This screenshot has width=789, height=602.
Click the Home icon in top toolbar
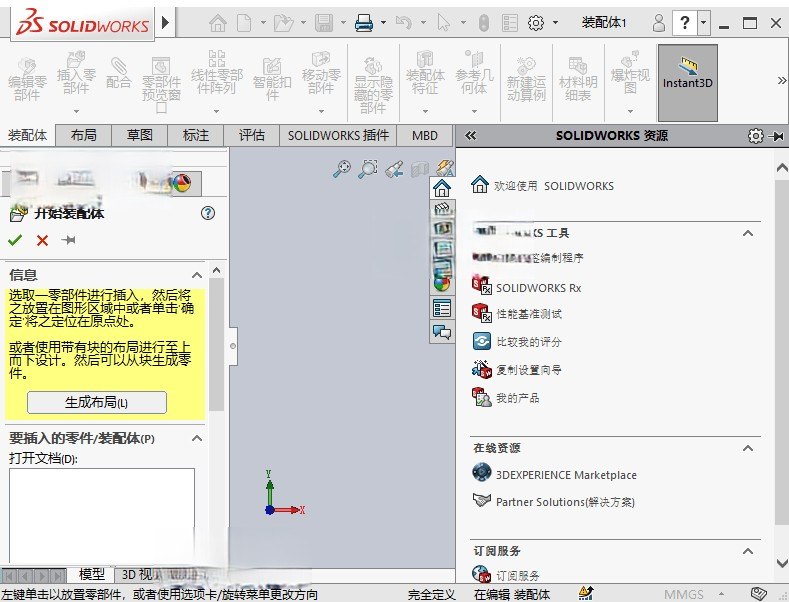click(x=218, y=23)
